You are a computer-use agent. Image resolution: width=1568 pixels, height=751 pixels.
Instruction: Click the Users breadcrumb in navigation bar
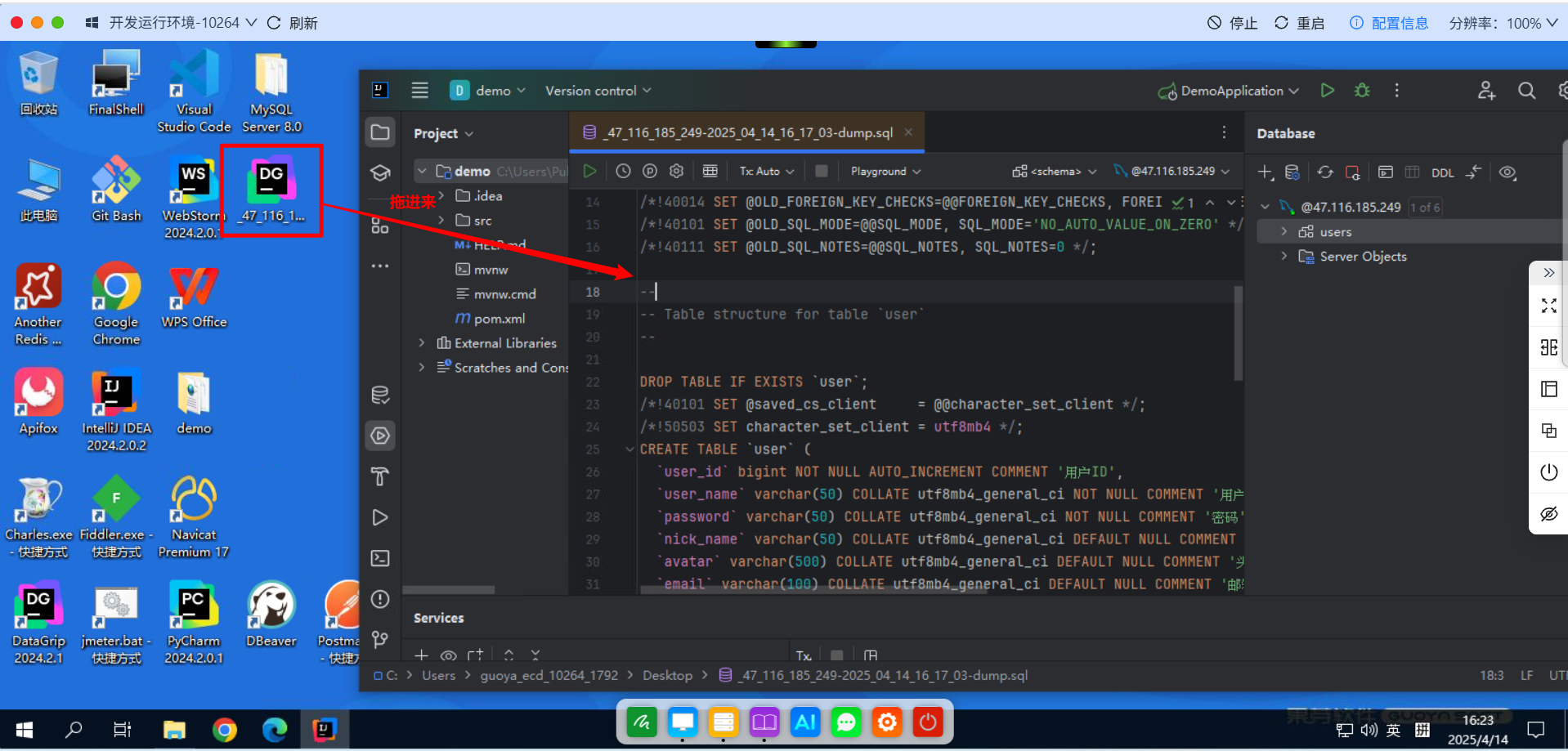(x=439, y=675)
